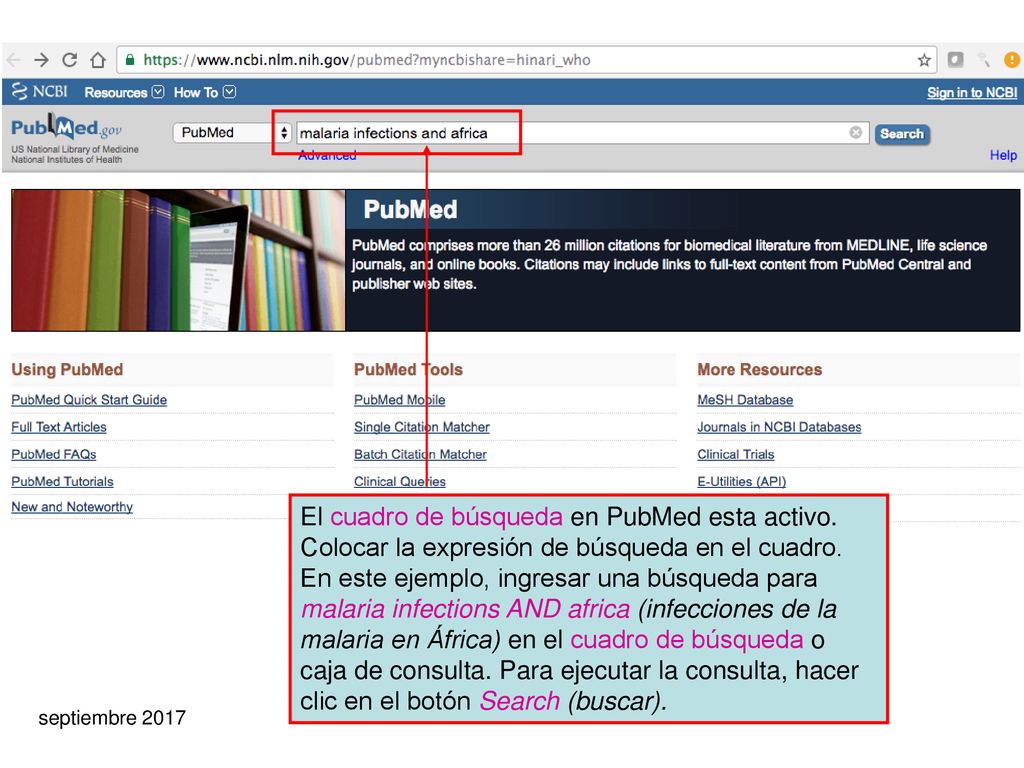This screenshot has width=1024, height=768.
Task: Click the padlock secure site icon
Action: (x=130, y=60)
